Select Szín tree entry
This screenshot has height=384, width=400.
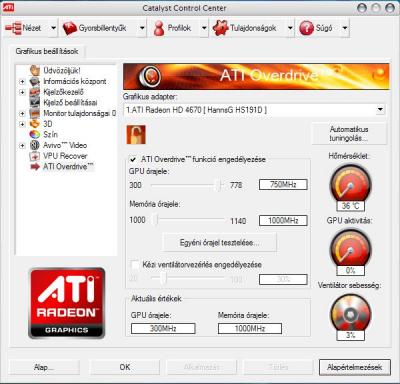(50, 135)
